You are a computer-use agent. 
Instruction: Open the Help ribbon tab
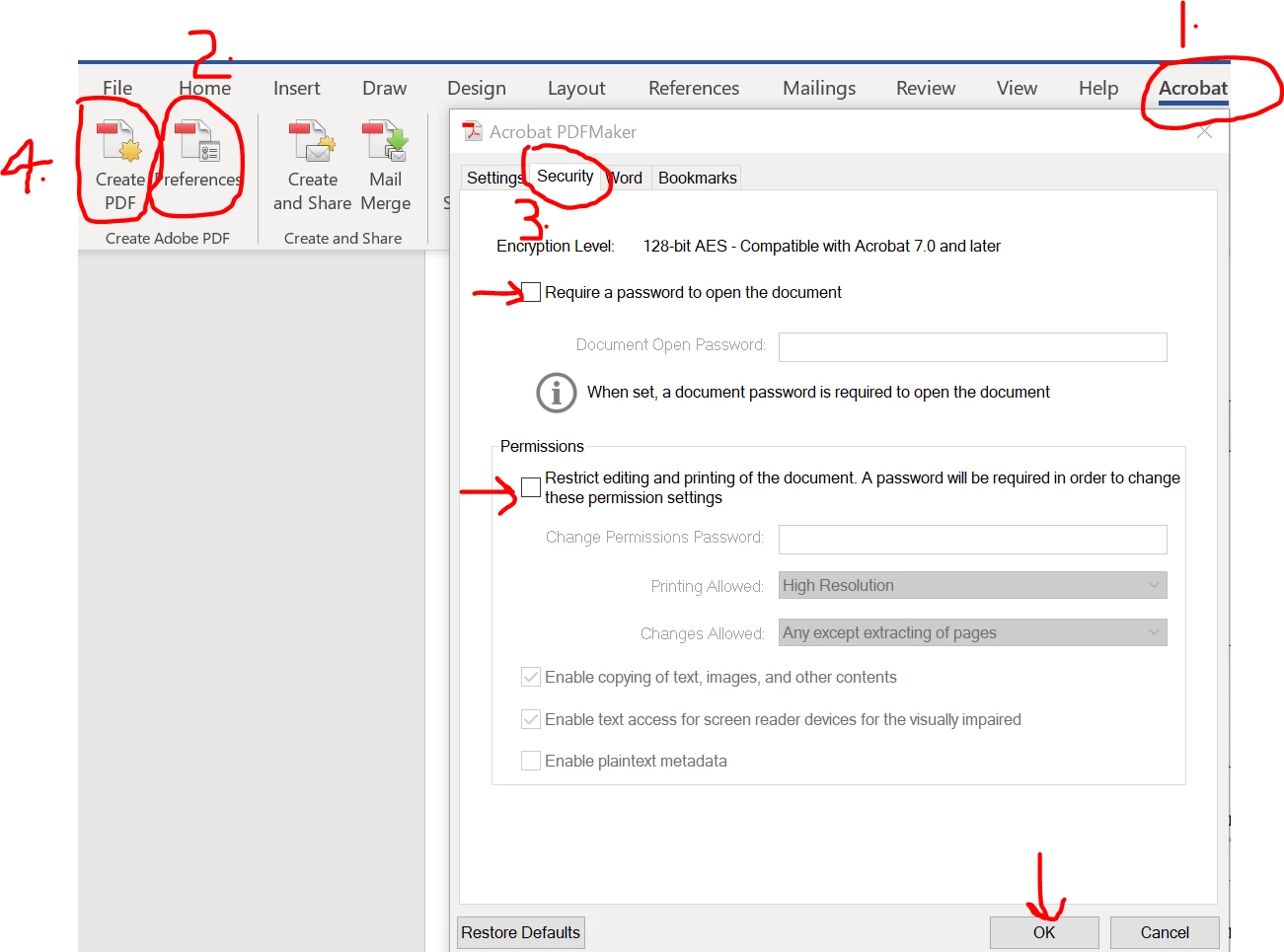click(x=1098, y=88)
